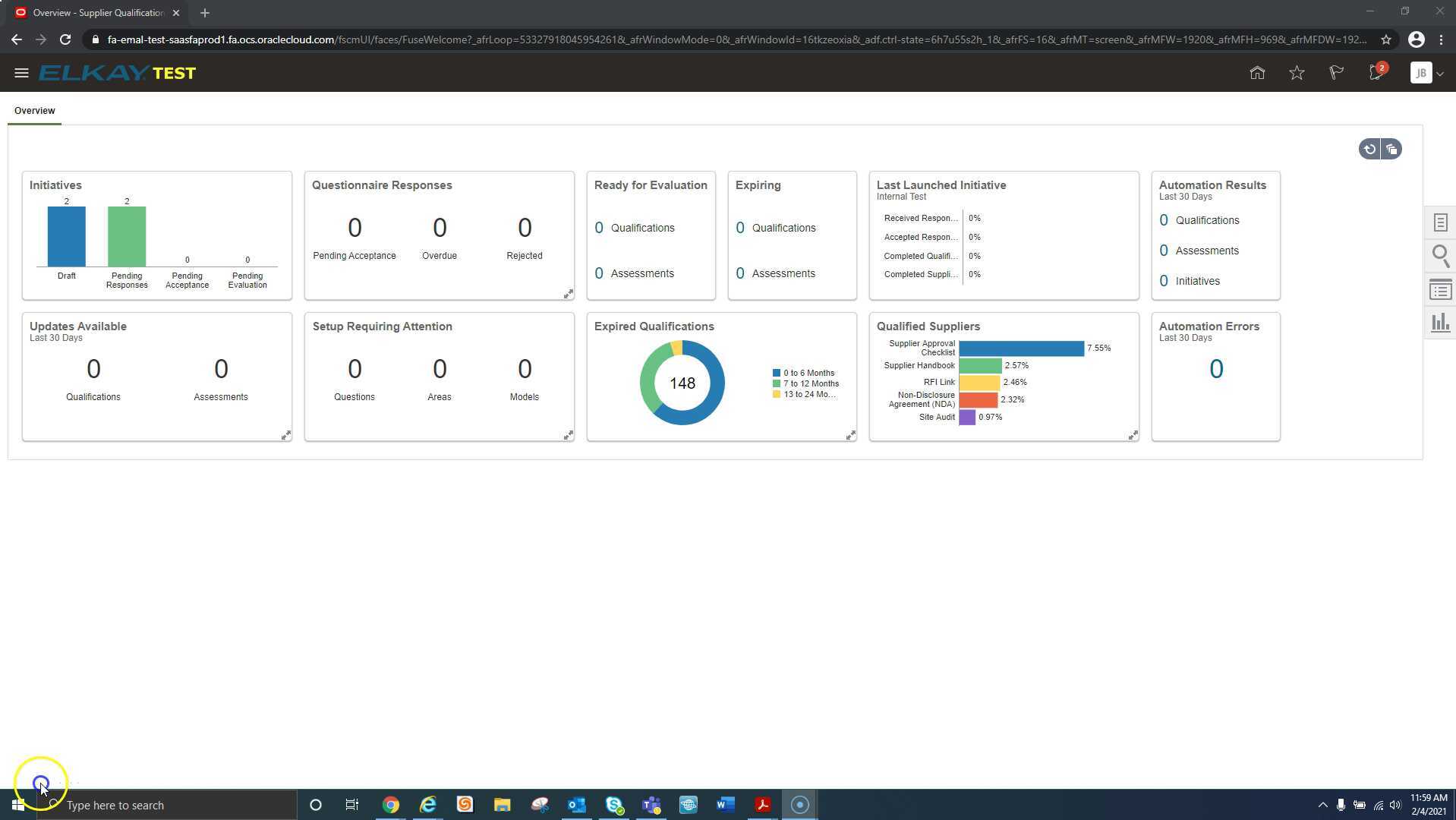Reload the page in browser

pos(65,39)
